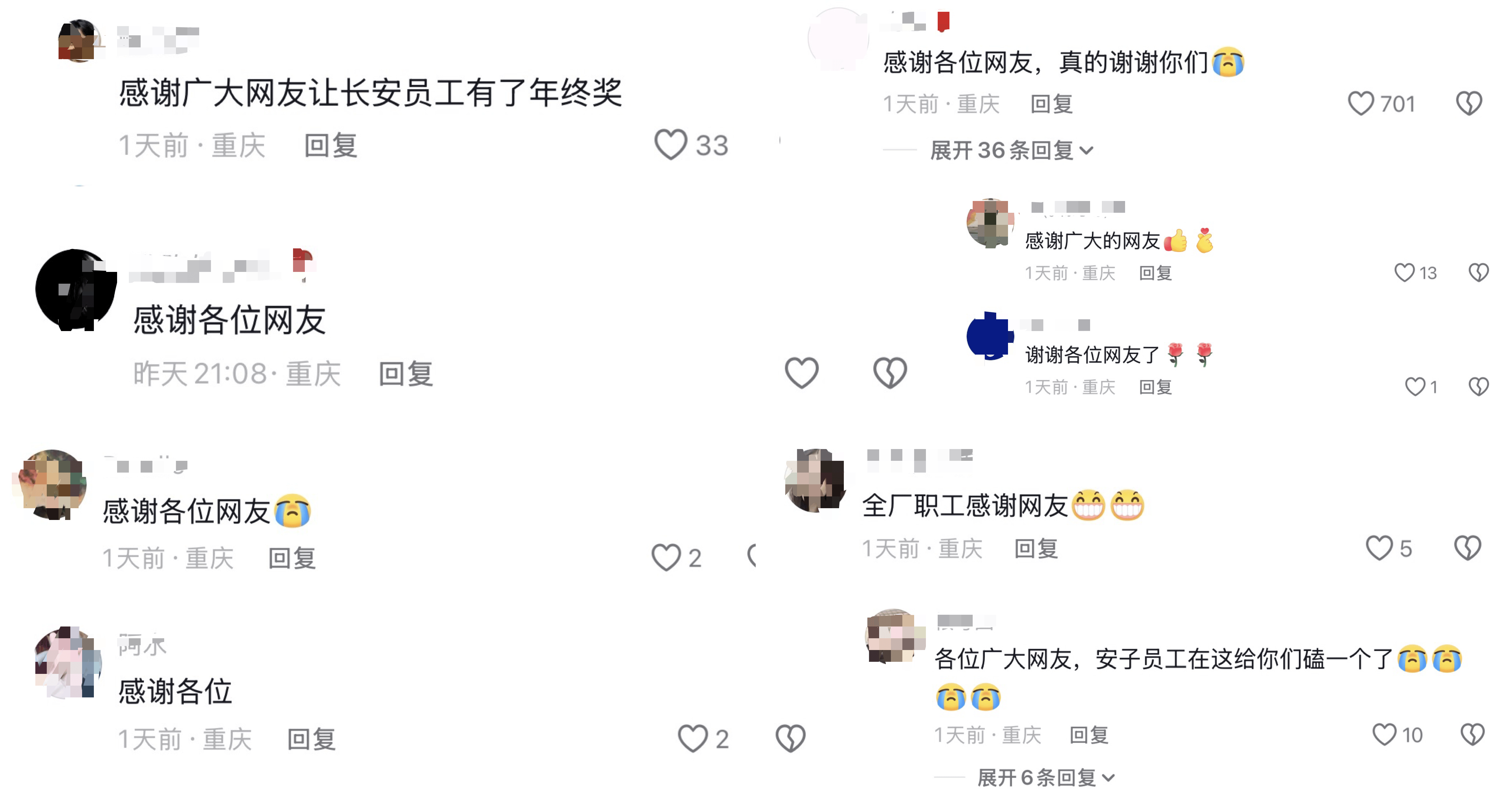The height and width of the screenshot is (789, 1512).
Task: Like the 全厂职工感谢网友 comment
Action: tap(1379, 549)
